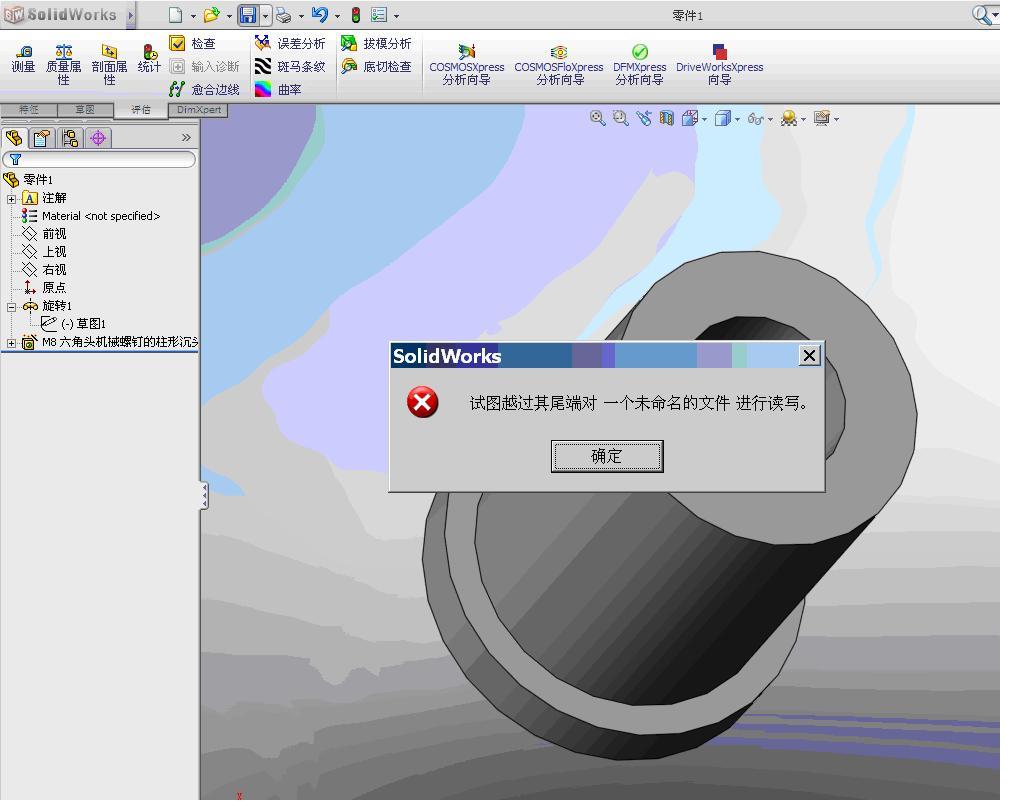The image size is (1009, 805).
Task: Switch to the DimXpert tab
Action: coord(198,110)
